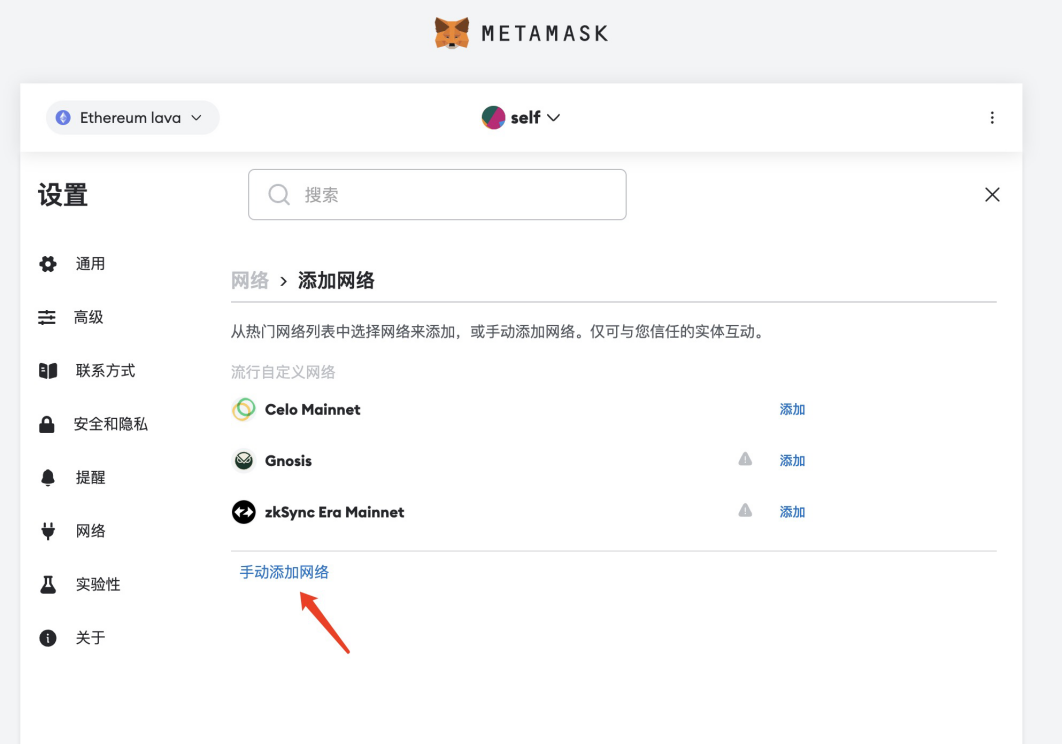Click the warning icon beside zkSync Era Mainnet
The image size is (1062, 744).
[745, 510]
